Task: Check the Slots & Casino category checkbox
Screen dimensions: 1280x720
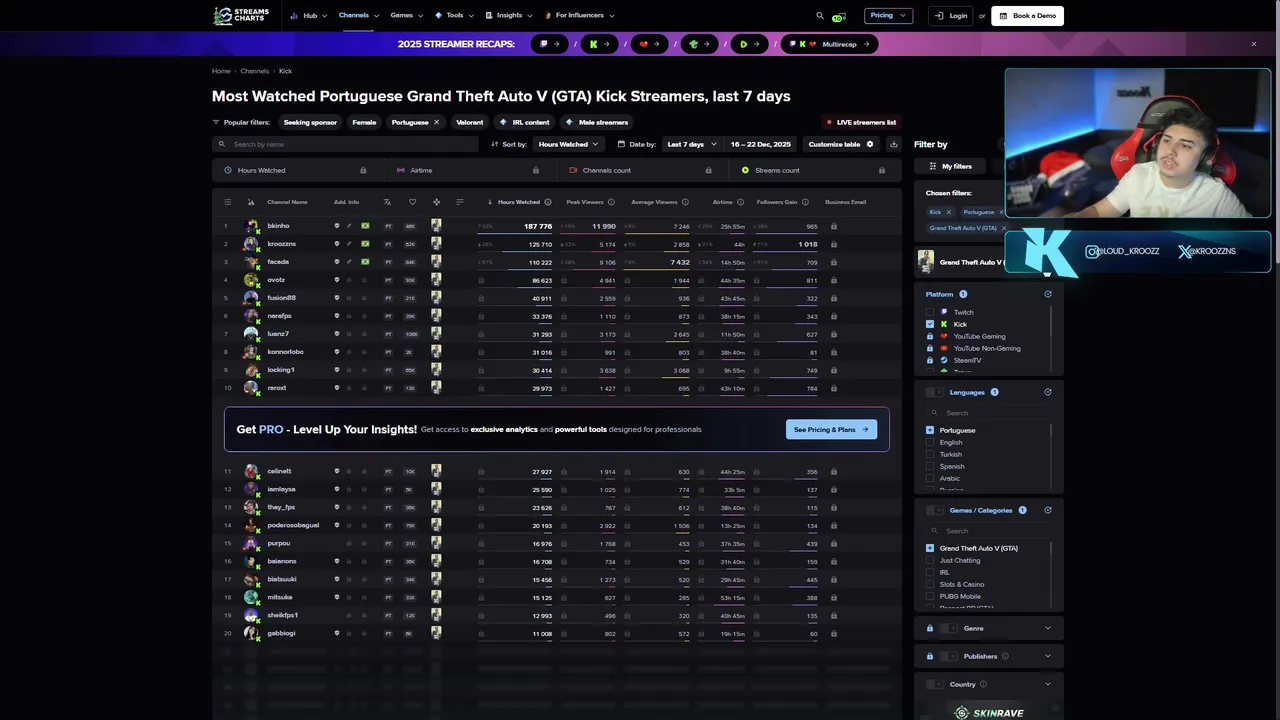Action: (x=930, y=584)
